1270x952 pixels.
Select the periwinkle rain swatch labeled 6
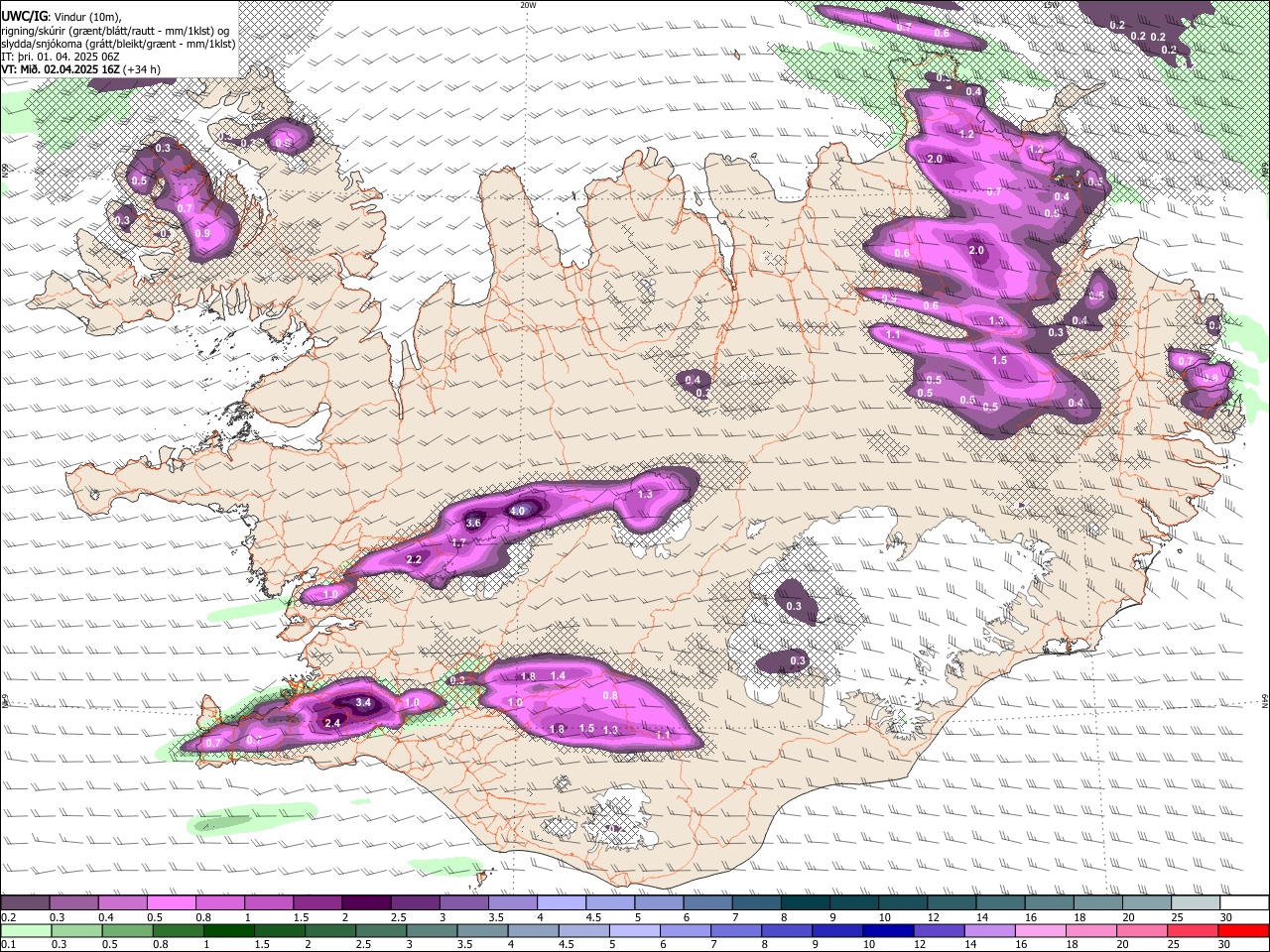[685, 930]
